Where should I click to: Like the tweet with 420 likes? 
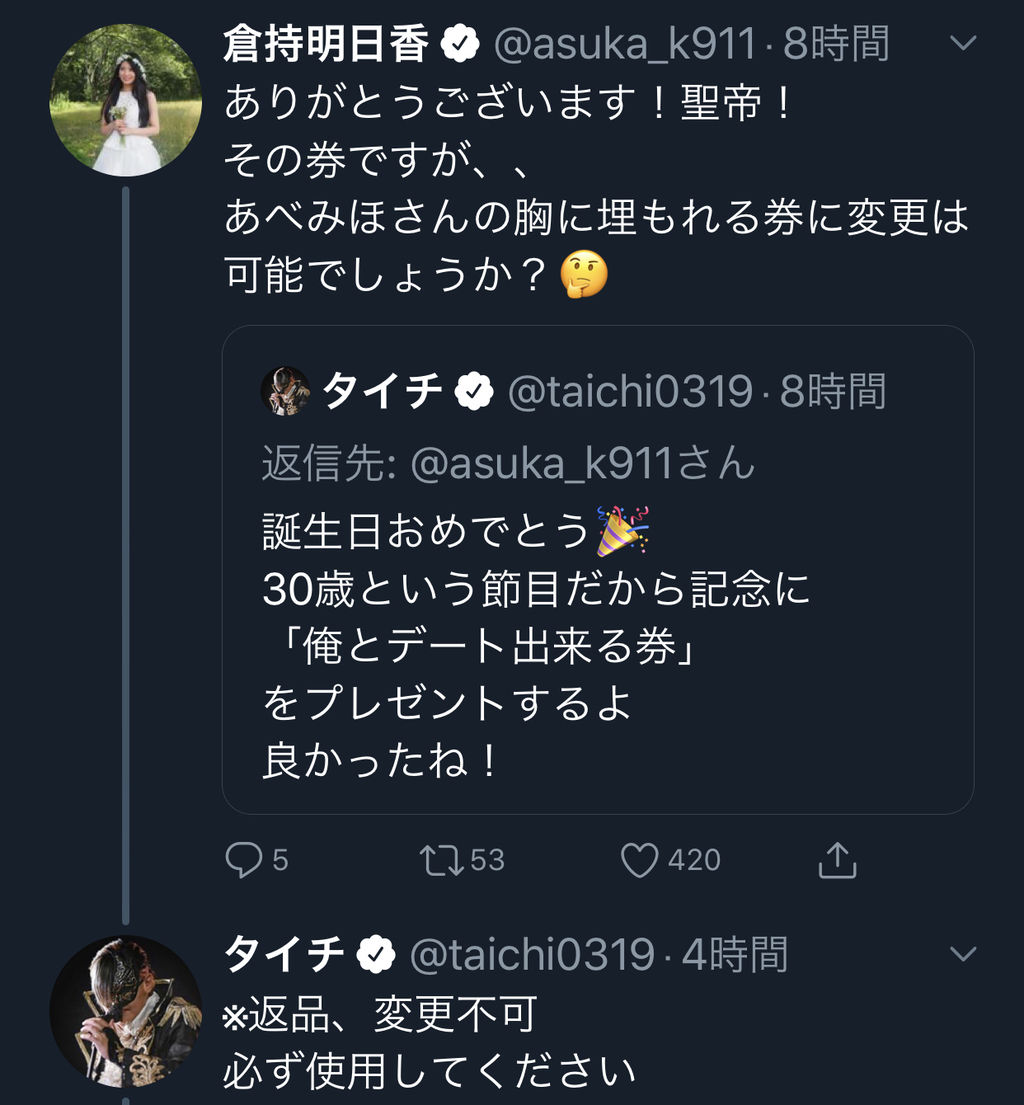tap(639, 860)
